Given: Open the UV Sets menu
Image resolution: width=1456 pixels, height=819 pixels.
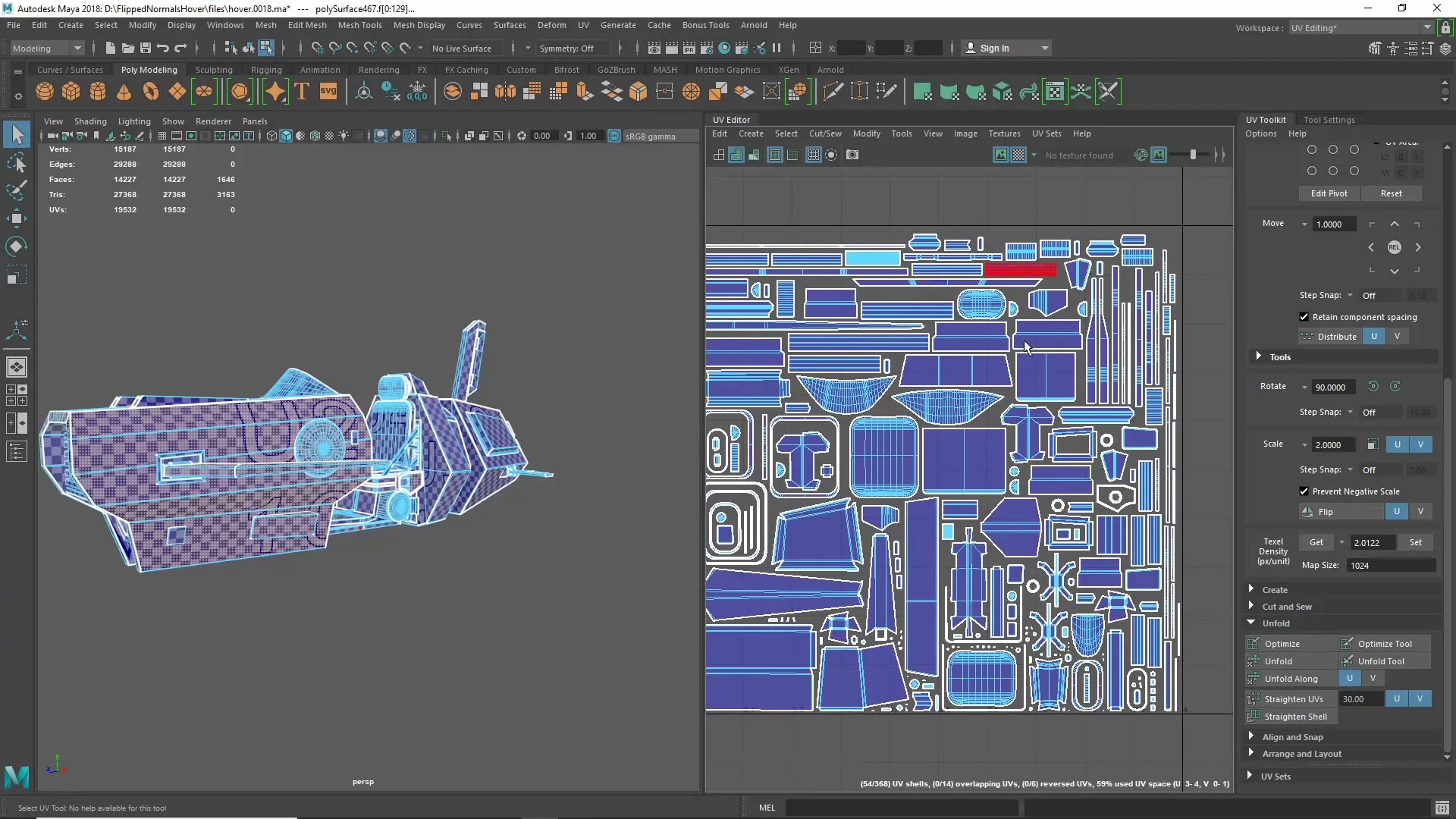Looking at the screenshot, I should [1046, 133].
